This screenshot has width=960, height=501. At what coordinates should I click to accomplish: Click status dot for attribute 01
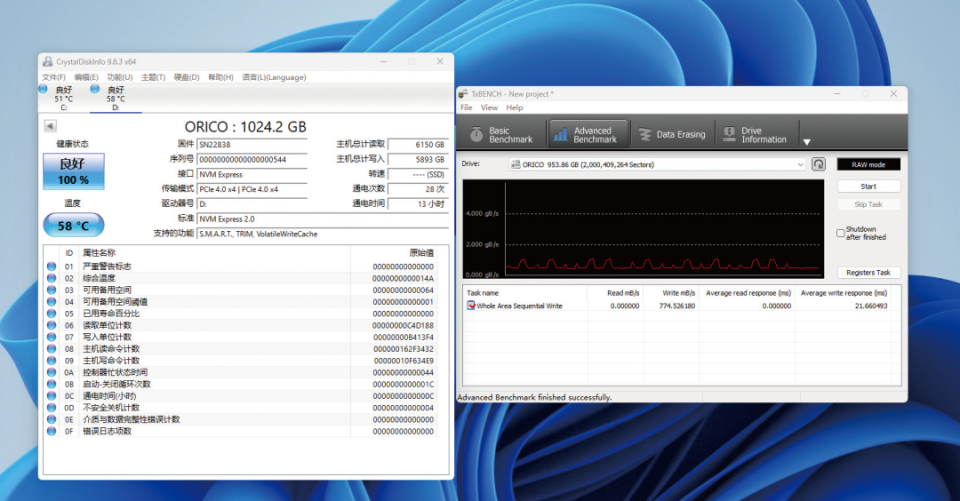(51, 266)
